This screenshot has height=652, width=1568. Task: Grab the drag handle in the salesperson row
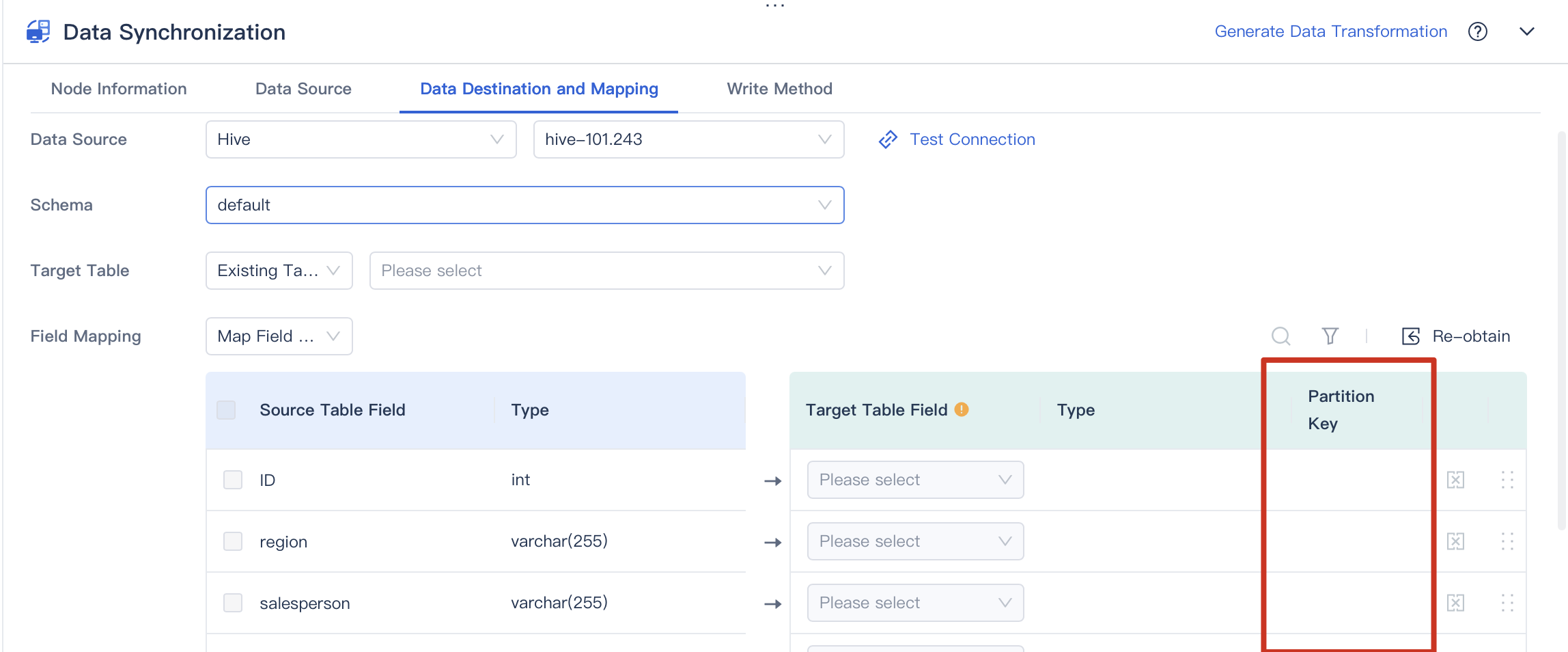(x=1507, y=603)
